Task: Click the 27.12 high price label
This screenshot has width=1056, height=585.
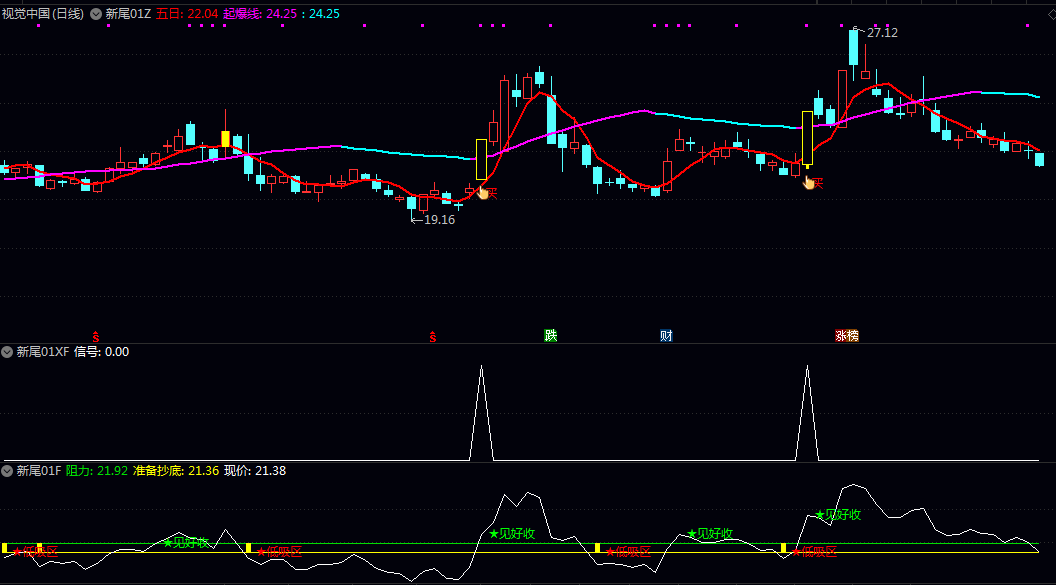Action: click(881, 33)
